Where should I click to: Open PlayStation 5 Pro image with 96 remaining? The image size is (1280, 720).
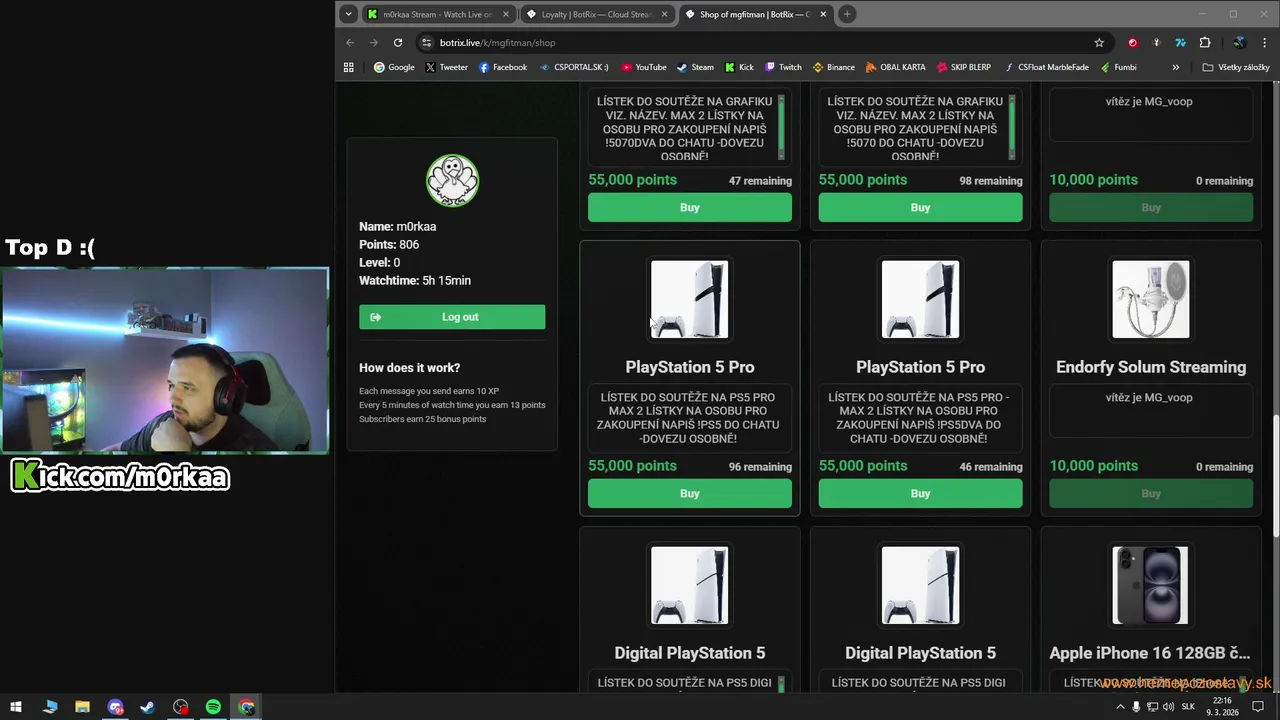pyautogui.click(x=690, y=300)
